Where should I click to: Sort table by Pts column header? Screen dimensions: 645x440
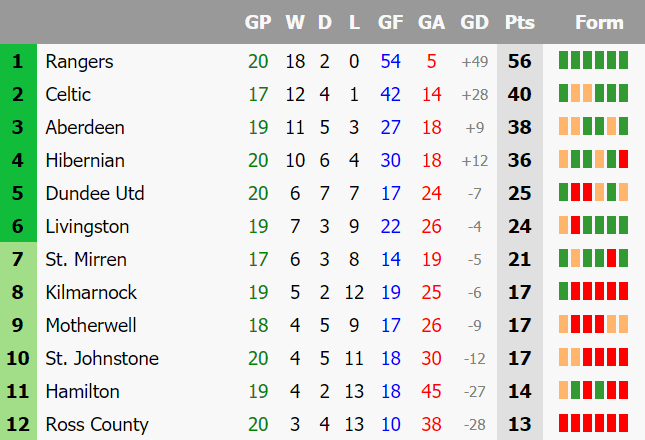[520, 22]
